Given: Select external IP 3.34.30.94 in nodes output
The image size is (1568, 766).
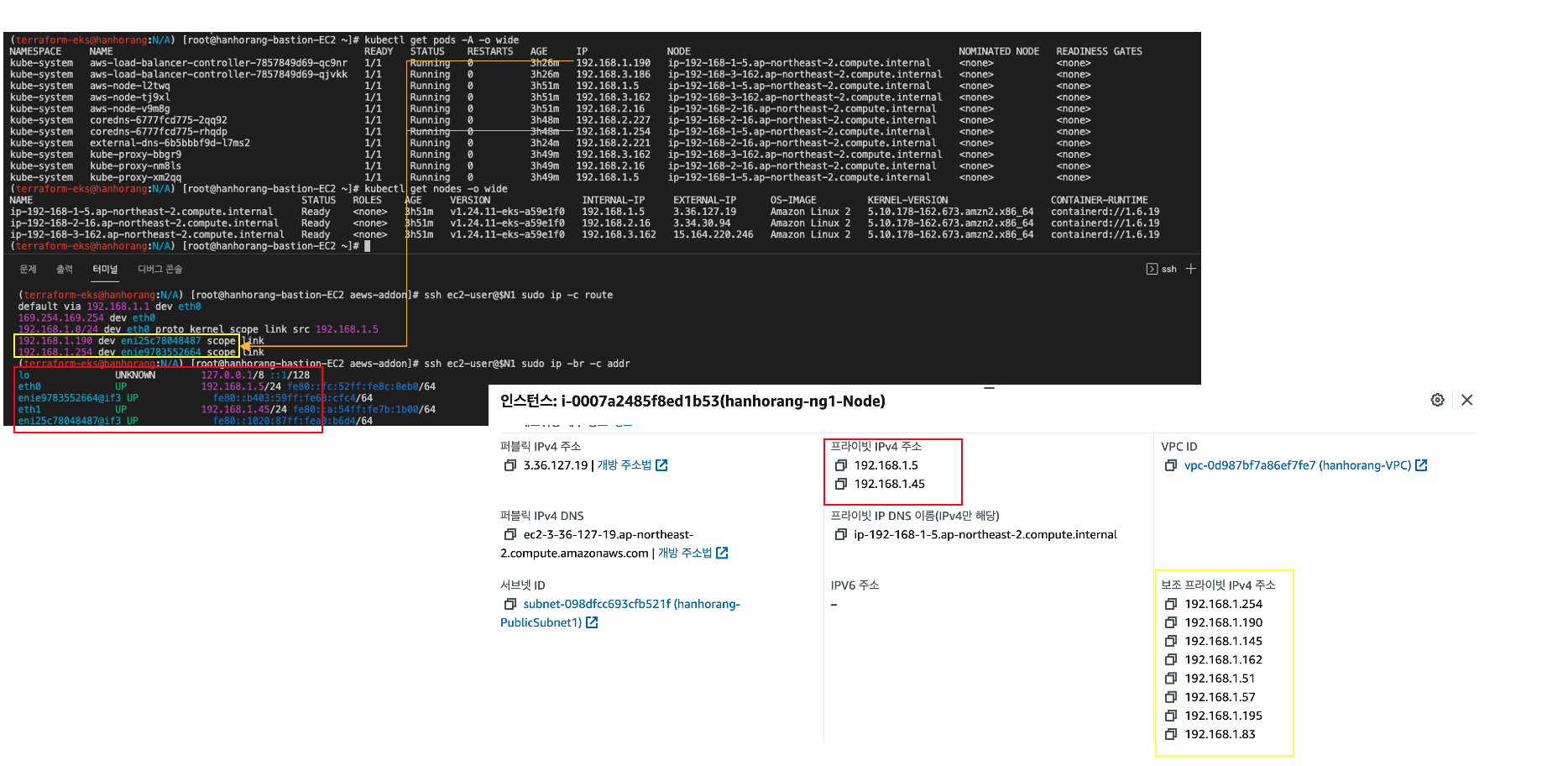Looking at the screenshot, I should click(x=702, y=223).
